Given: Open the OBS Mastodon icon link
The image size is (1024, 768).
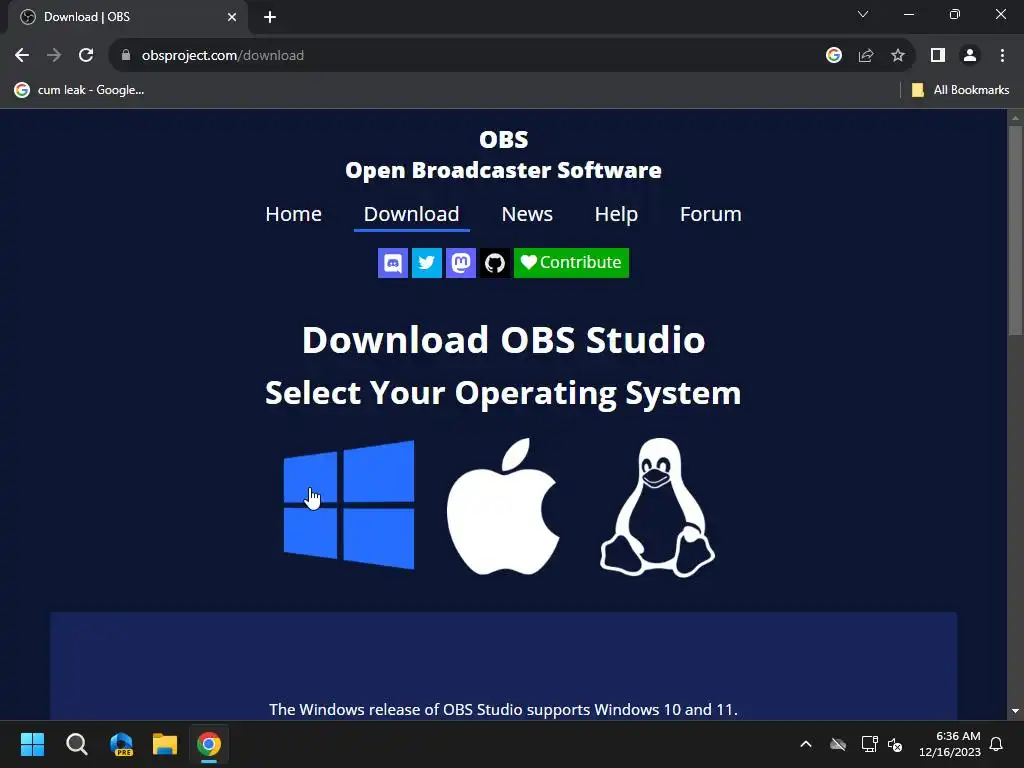Looking at the screenshot, I should point(460,263).
